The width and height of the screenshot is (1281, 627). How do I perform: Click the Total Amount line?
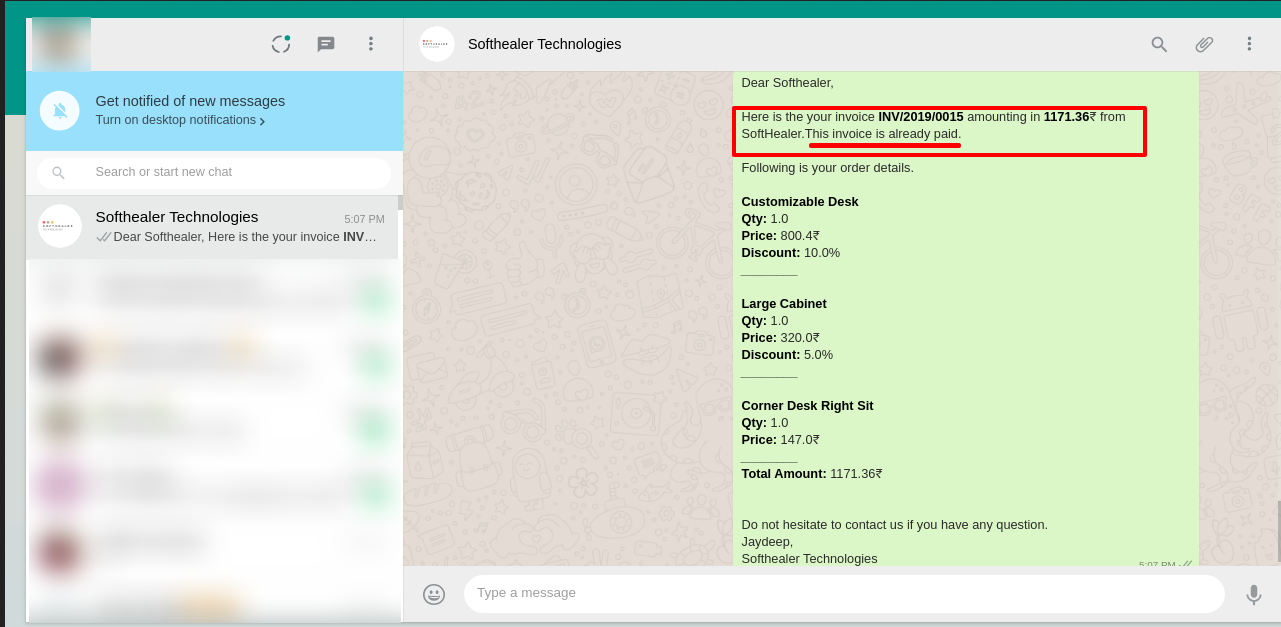coord(812,473)
